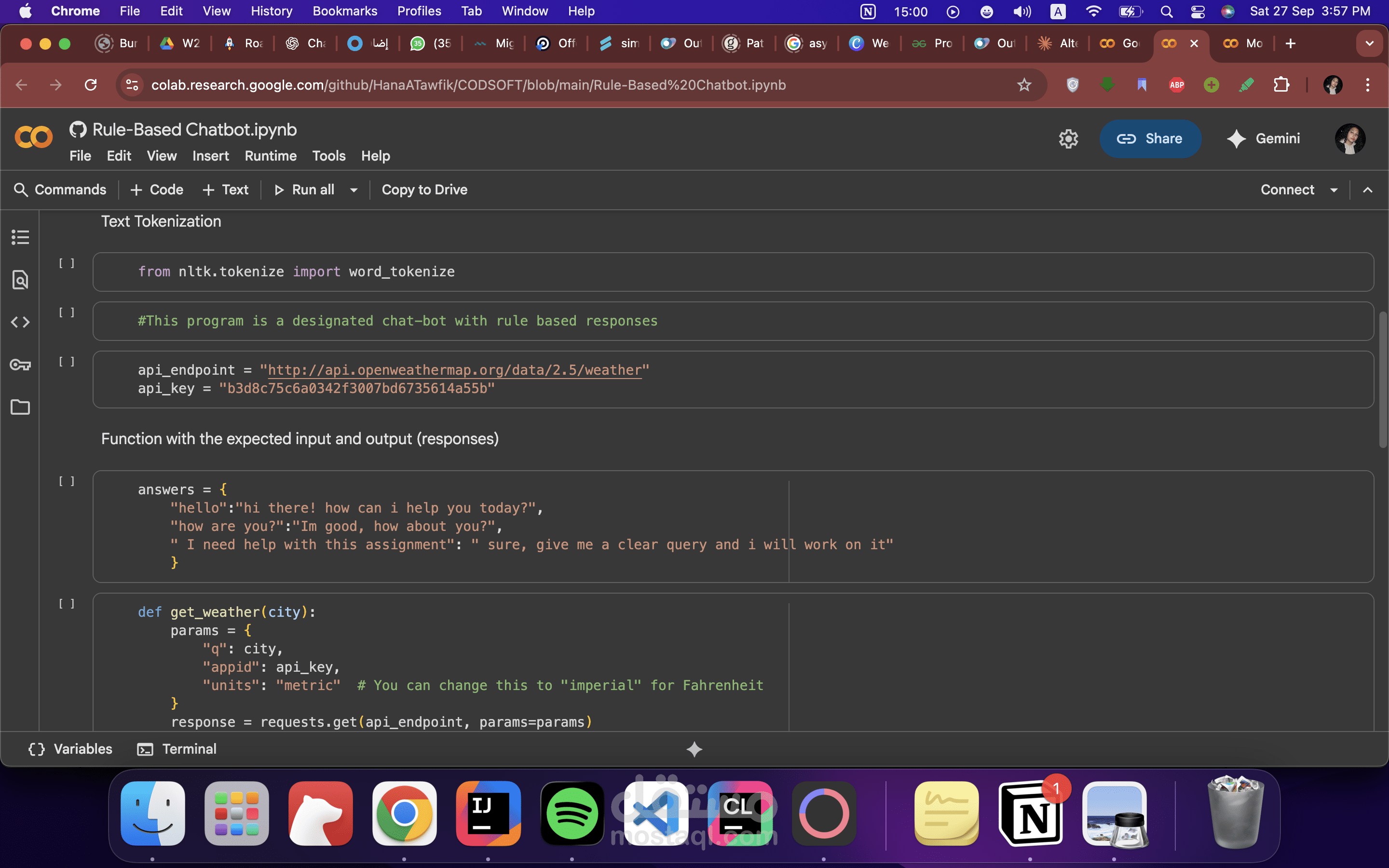Click the Copy to Drive button
The image size is (1389, 868).
[424, 190]
